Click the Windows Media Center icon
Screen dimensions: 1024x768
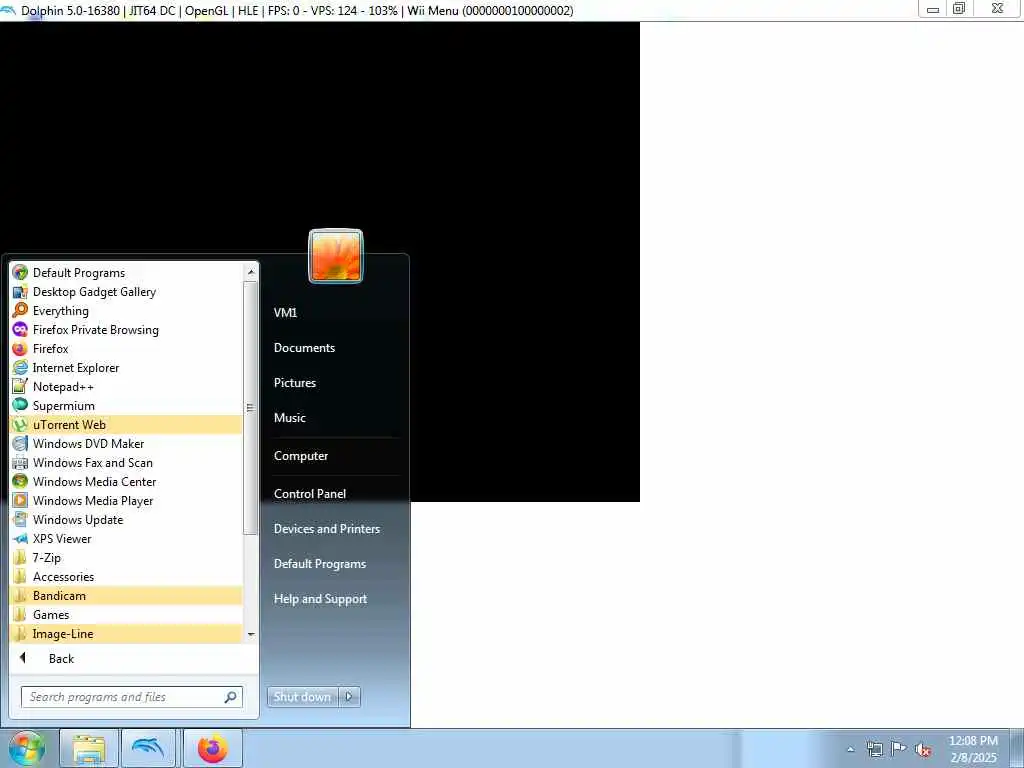click(x=20, y=481)
